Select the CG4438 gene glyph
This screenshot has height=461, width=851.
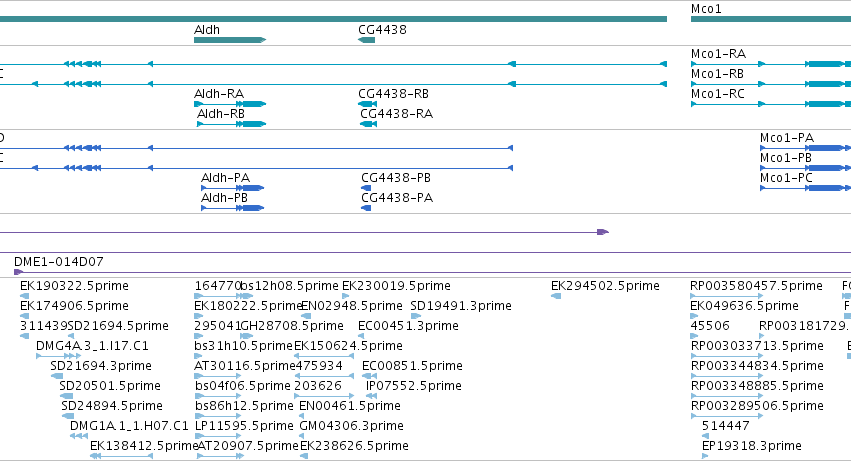366,40
